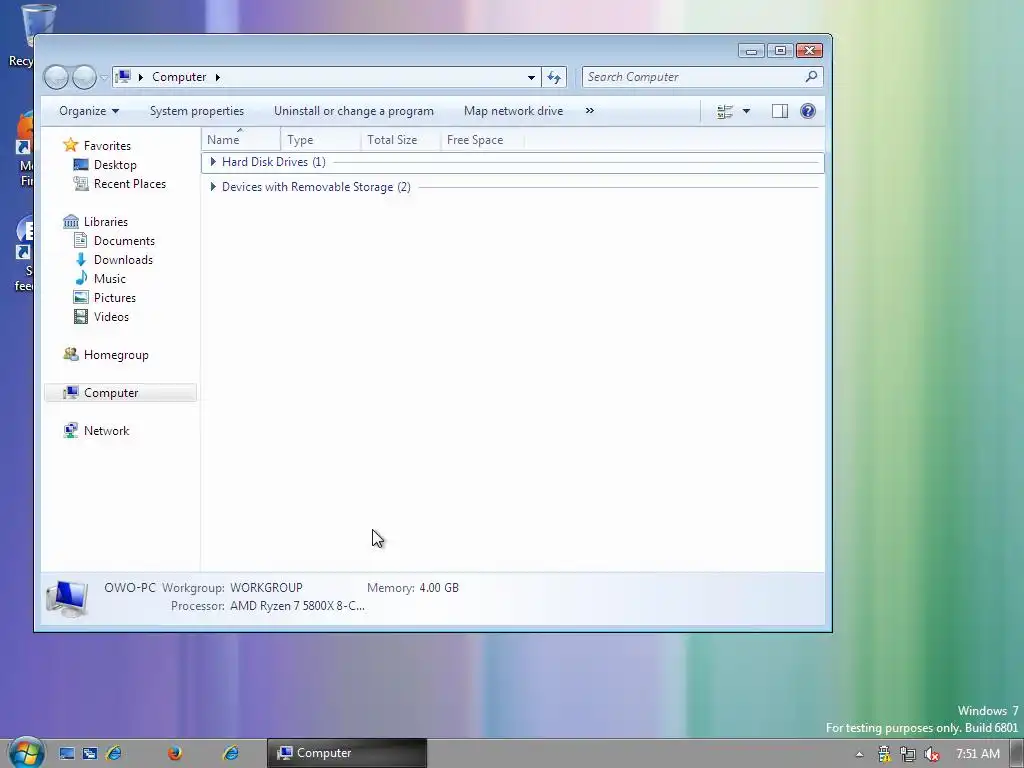Click the Back navigation button
1024x768 pixels.
[x=56, y=77]
